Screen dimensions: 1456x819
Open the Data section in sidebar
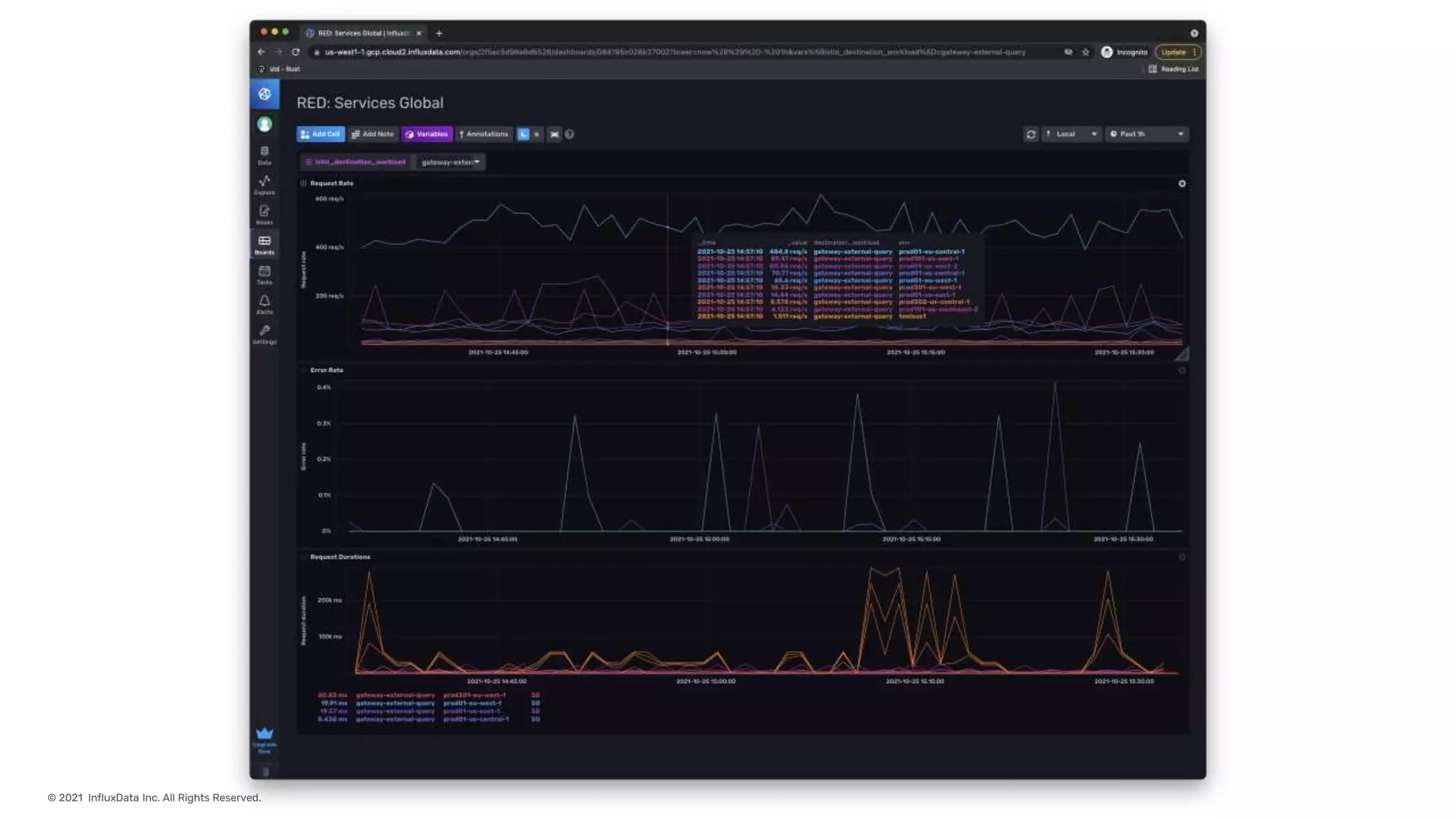click(264, 155)
